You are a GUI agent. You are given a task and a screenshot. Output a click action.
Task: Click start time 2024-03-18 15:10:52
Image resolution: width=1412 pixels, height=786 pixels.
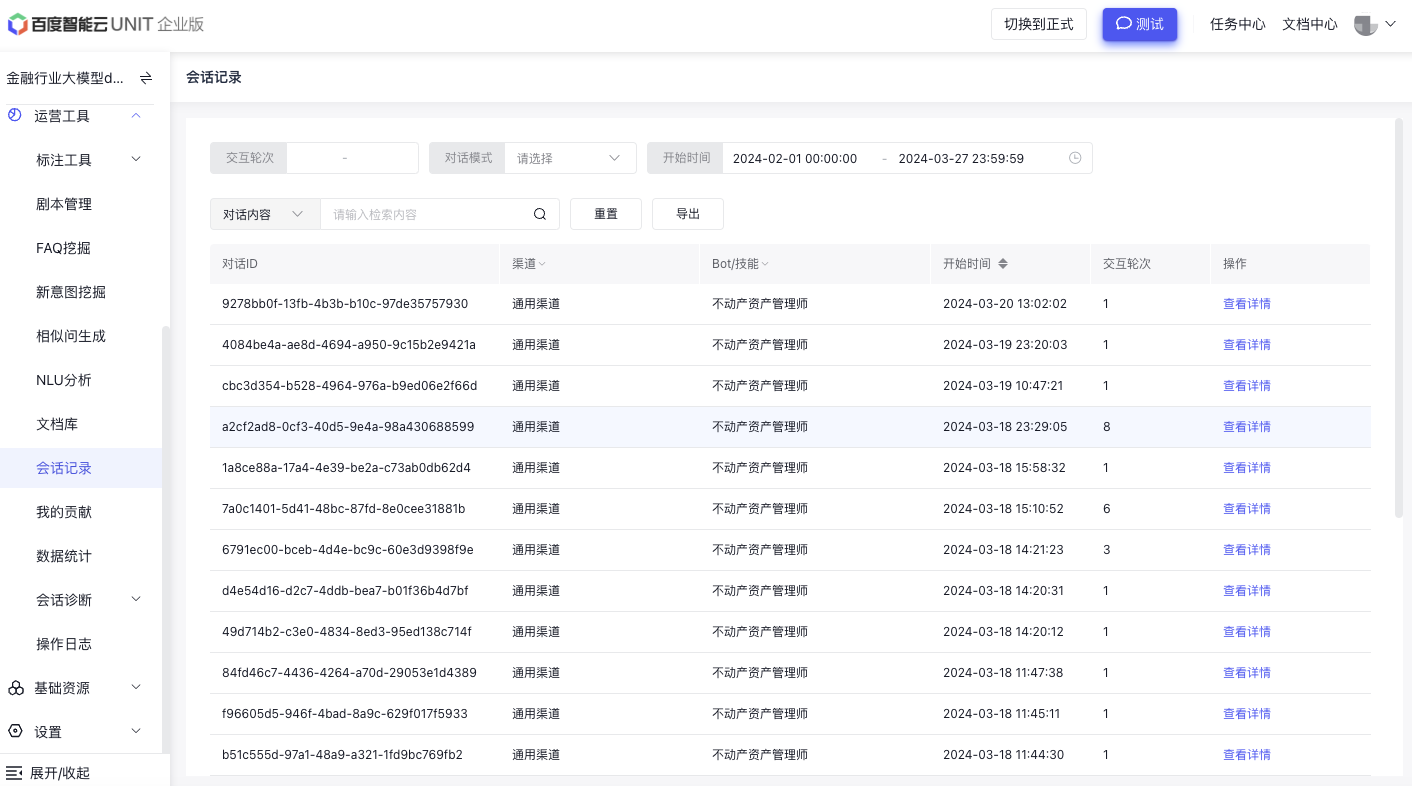point(1003,509)
